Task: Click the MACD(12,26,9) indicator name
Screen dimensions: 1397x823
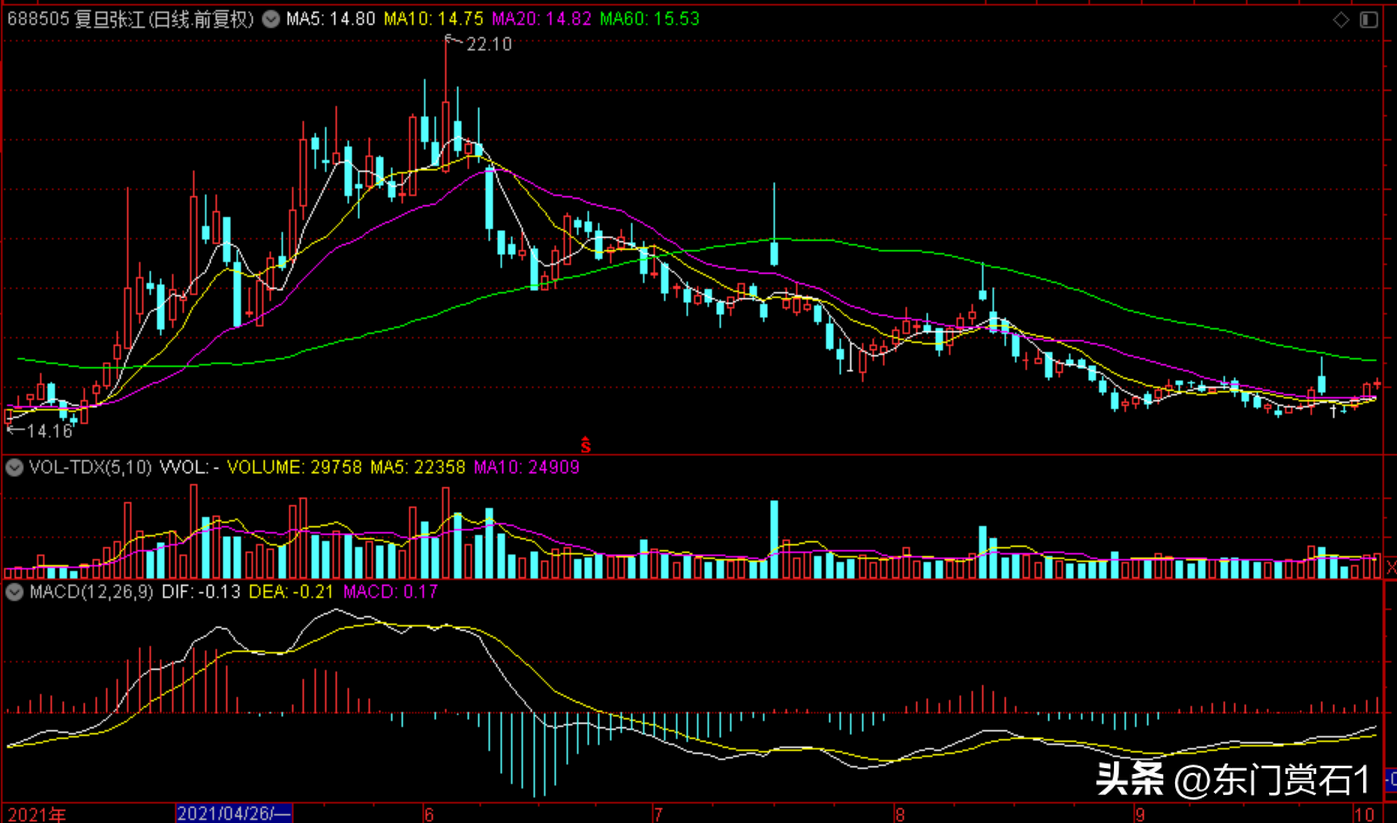Action: tap(91, 592)
